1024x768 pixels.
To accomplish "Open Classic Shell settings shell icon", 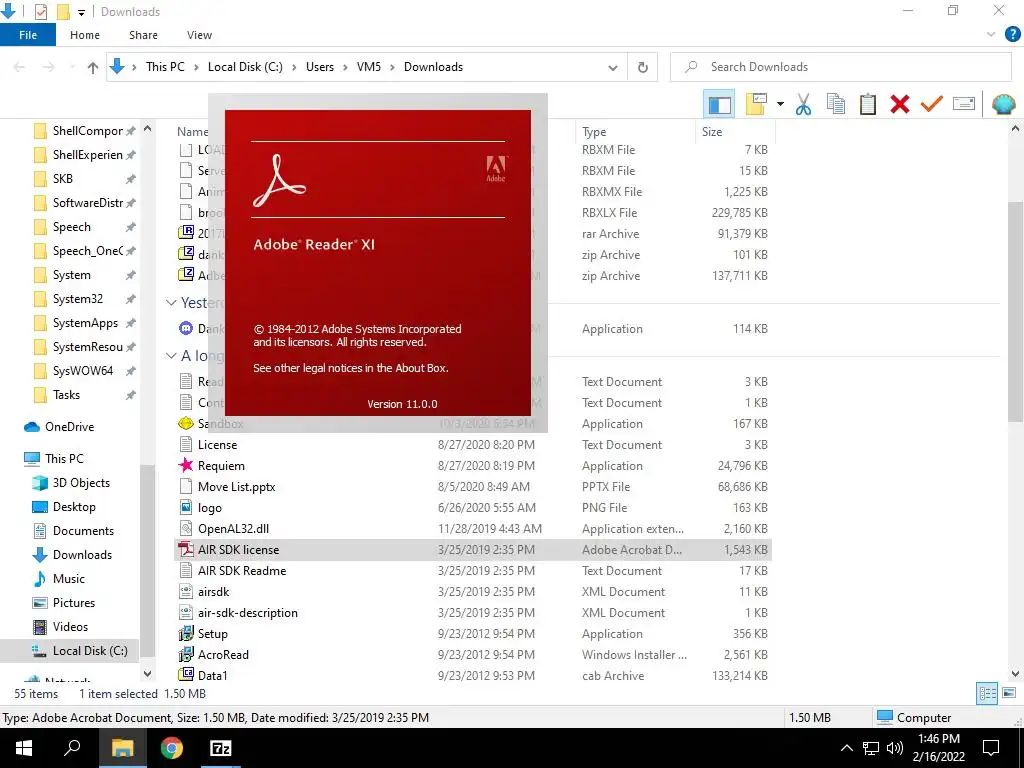I will [1003, 104].
